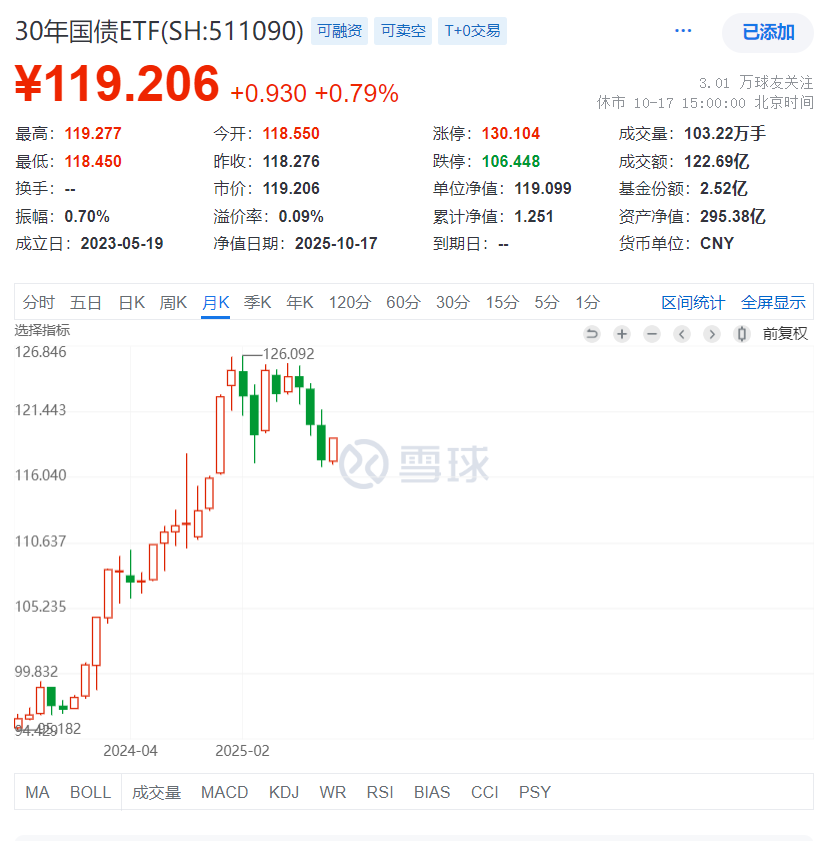The width and height of the screenshot is (838, 841).
Task: Switch to 120分 chart tab
Action: coord(350,303)
